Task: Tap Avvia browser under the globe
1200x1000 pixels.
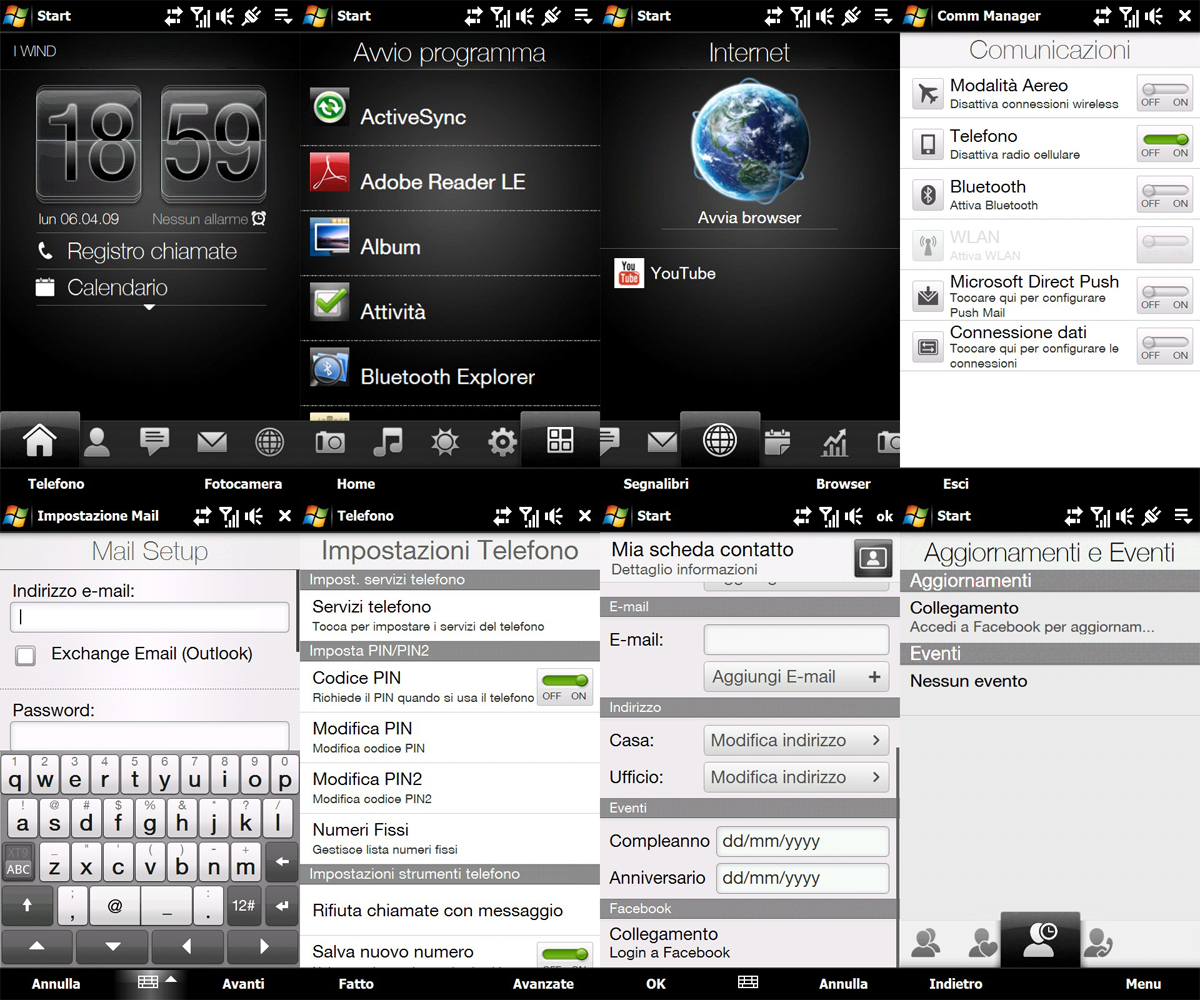Action: click(749, 218)
